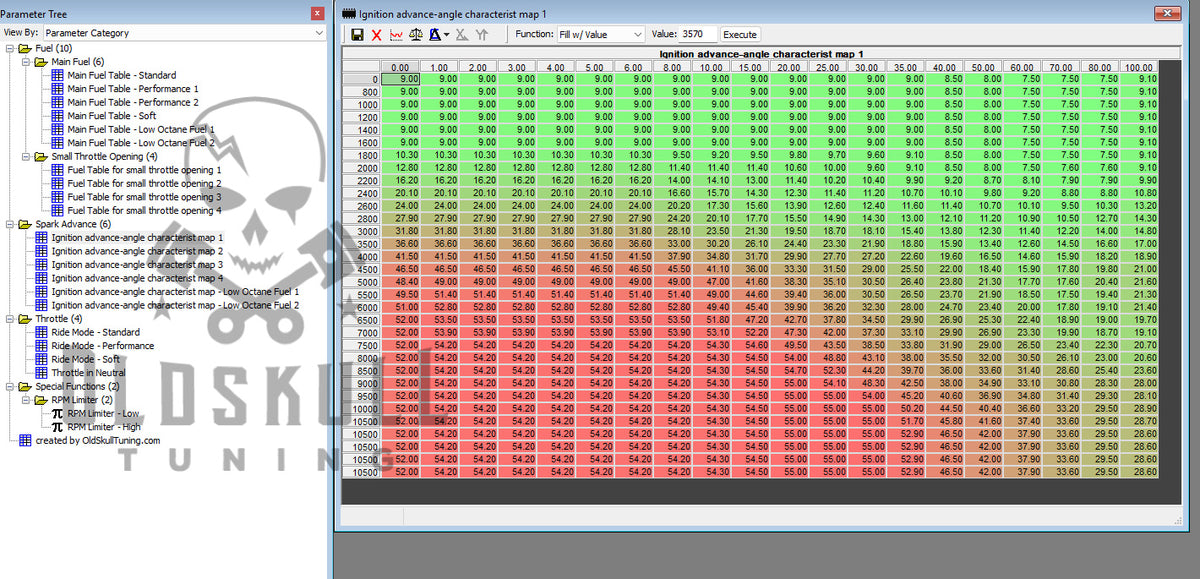Collapse the Fuel (10) tree node
The height and width of the screenshot is (579, 1200).
(x=10, y=48)
